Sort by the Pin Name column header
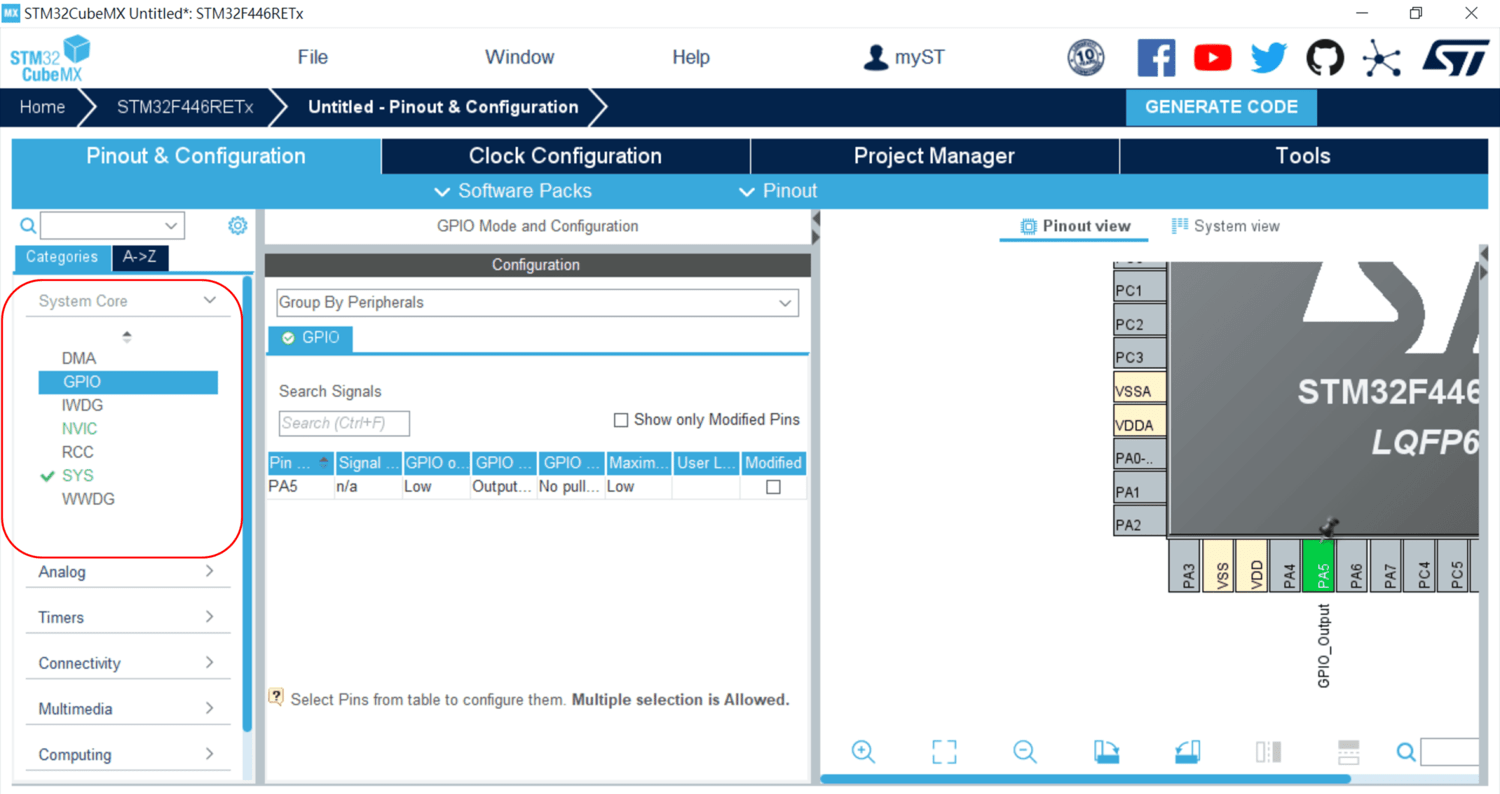Viewport: 1500px width, 794px height. [x=300, y=463]
